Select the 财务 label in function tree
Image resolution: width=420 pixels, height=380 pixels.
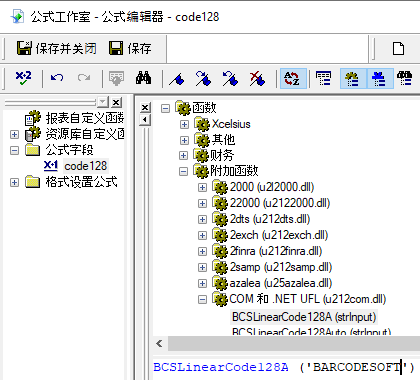[222, 155]
